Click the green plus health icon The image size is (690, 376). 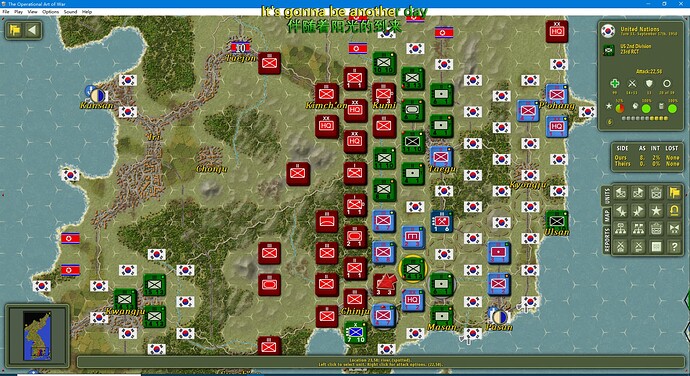(x=615, y=83)
